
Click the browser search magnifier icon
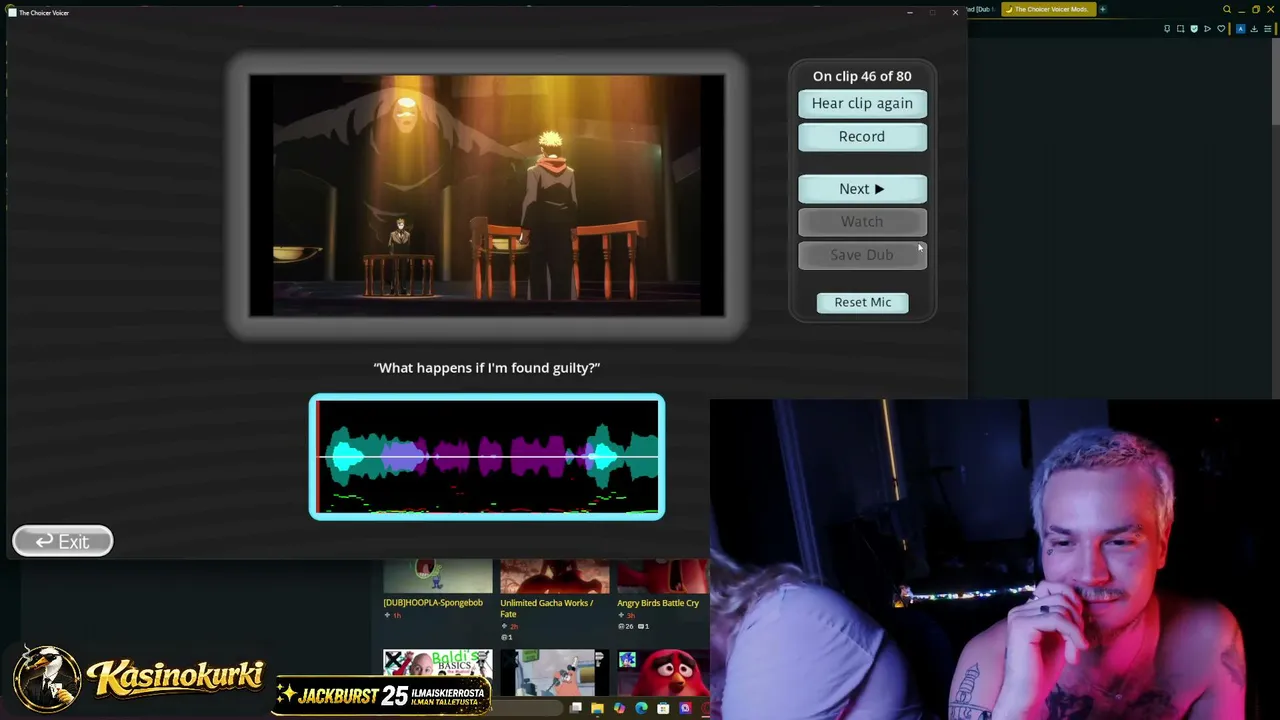[1227, 10]
